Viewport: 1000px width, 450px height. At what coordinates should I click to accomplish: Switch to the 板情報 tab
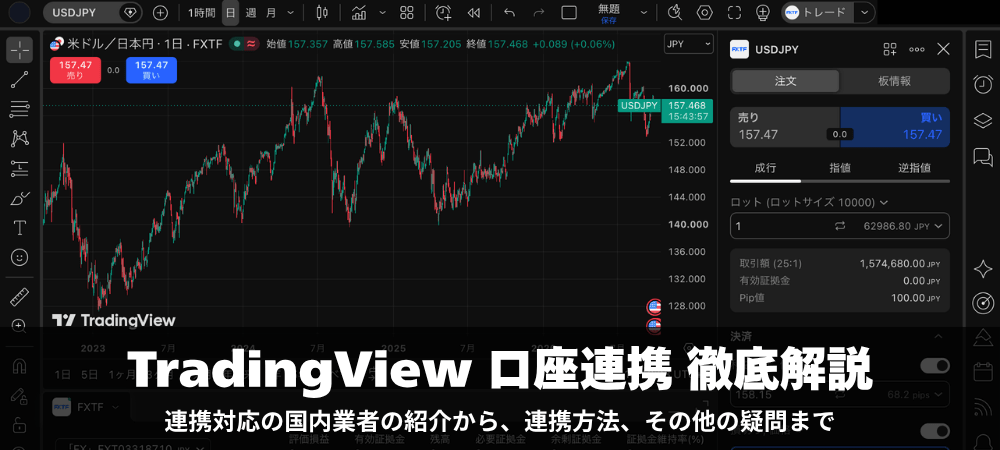(894, 81)
